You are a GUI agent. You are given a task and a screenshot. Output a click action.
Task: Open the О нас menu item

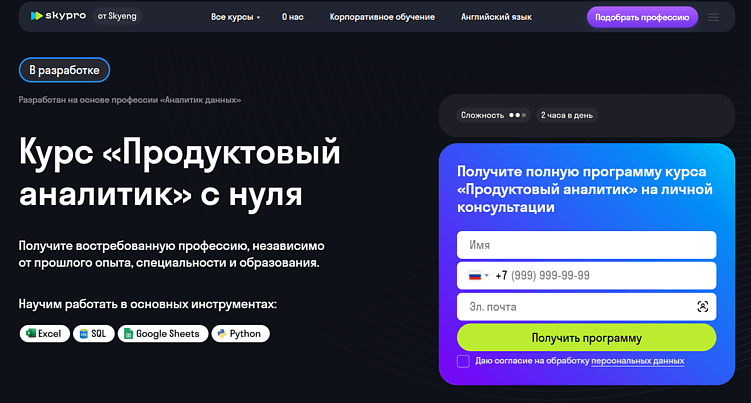[292, 17]
